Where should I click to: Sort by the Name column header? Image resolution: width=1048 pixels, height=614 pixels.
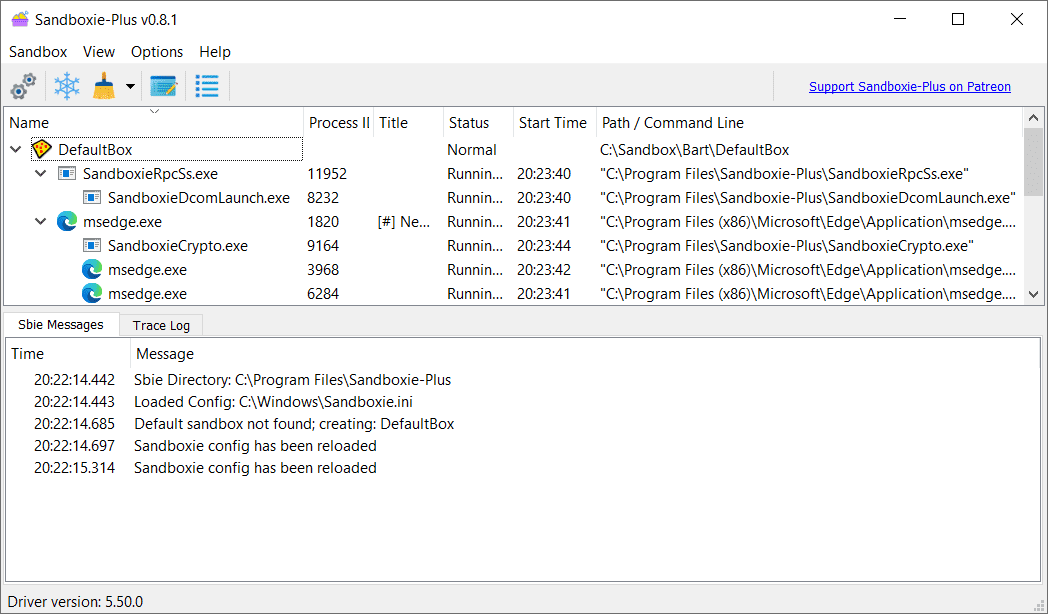154,123
